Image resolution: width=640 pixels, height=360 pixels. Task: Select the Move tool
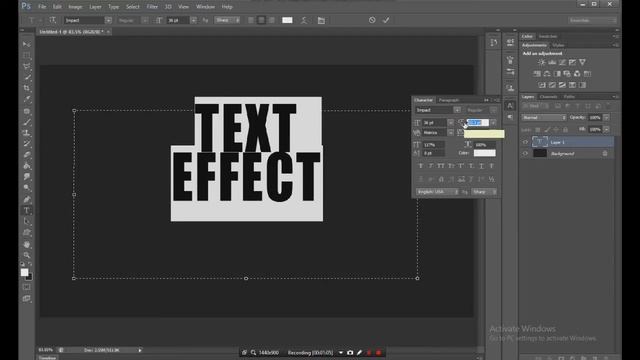[27, 44]
